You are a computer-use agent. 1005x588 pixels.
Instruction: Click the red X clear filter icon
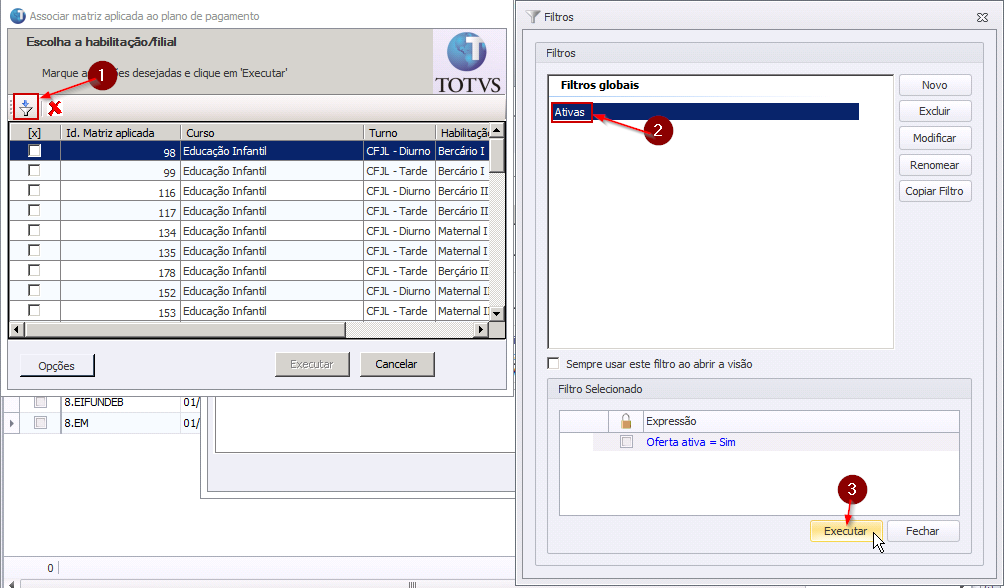click(55, 108)
